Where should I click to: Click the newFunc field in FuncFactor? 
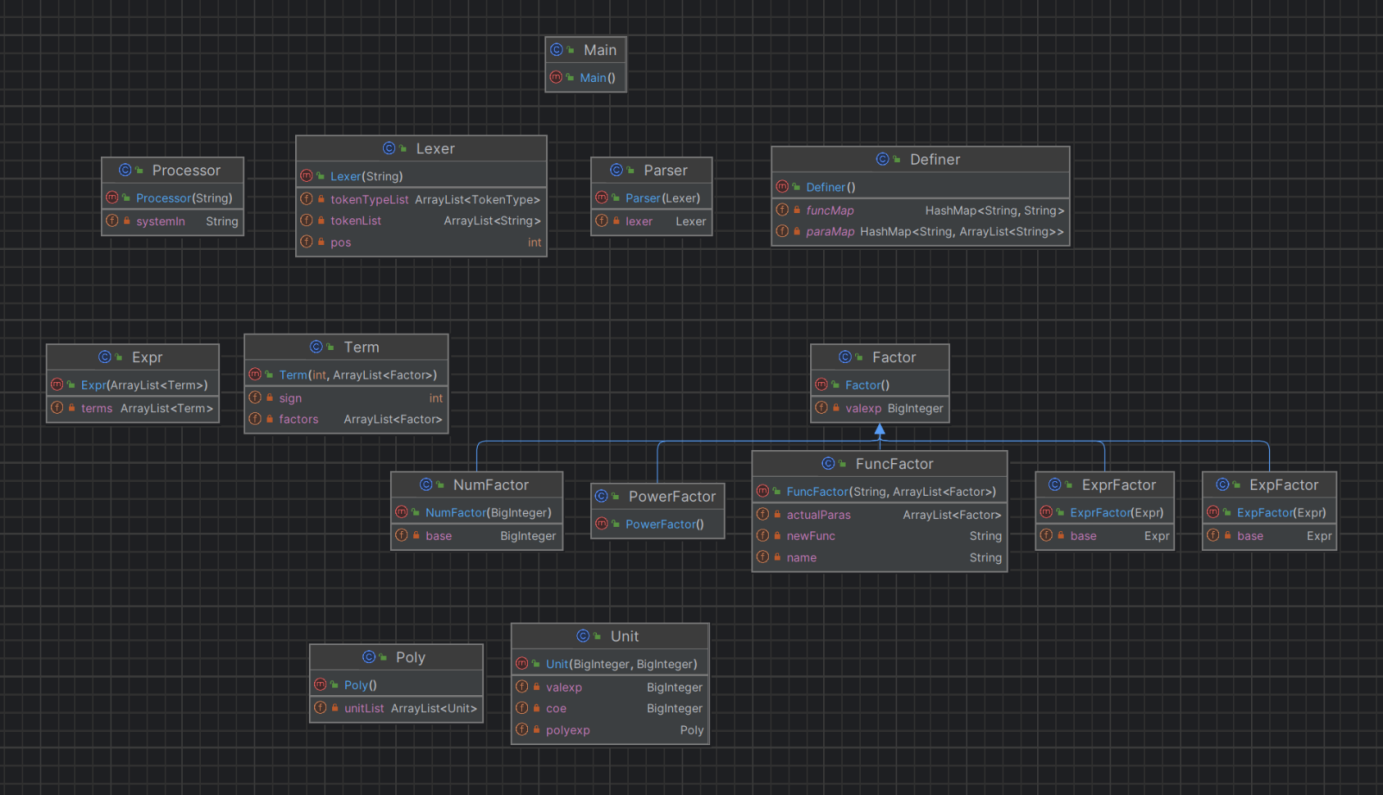[879, 537]
